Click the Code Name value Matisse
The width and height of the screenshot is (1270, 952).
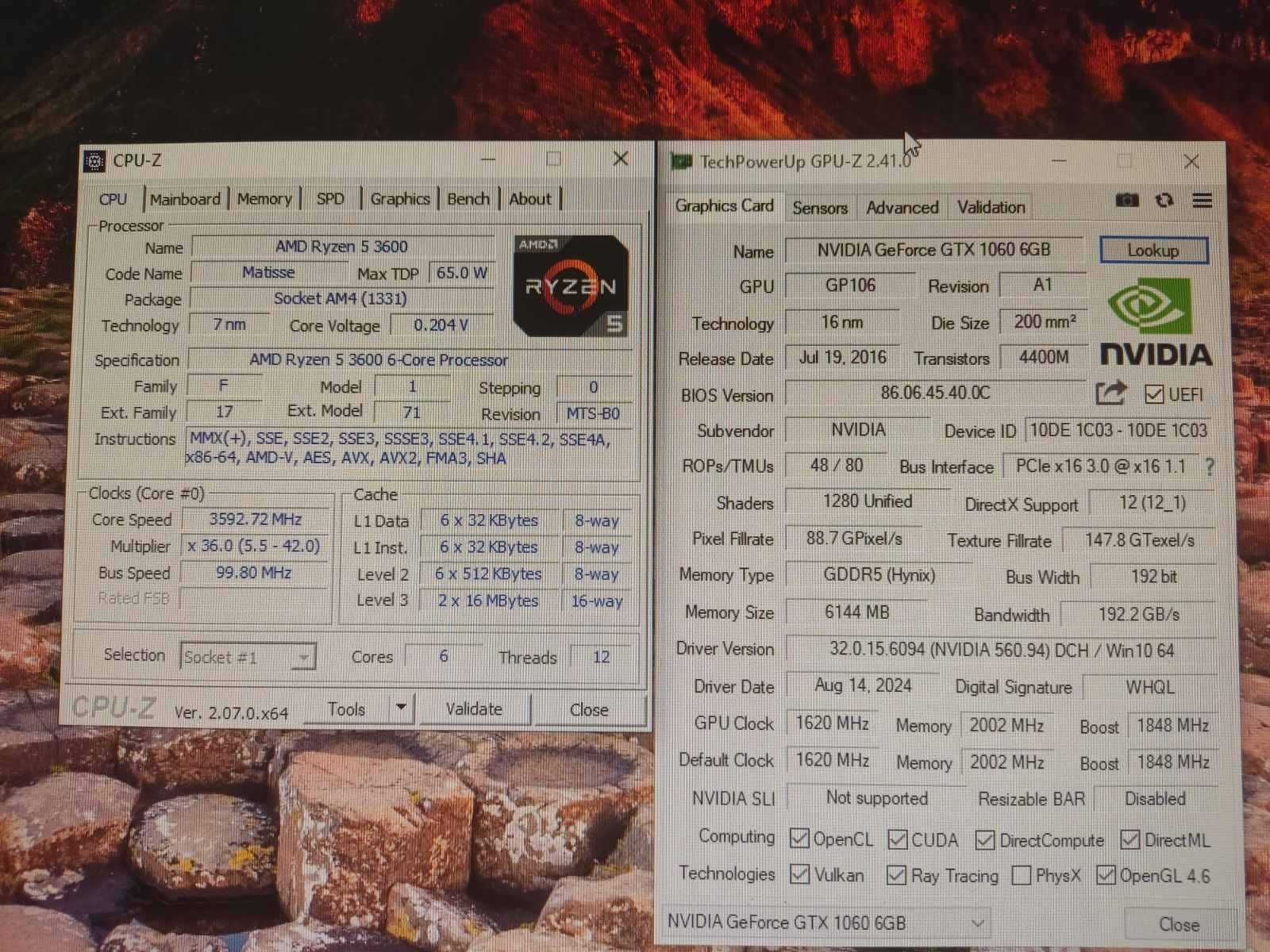268,272
